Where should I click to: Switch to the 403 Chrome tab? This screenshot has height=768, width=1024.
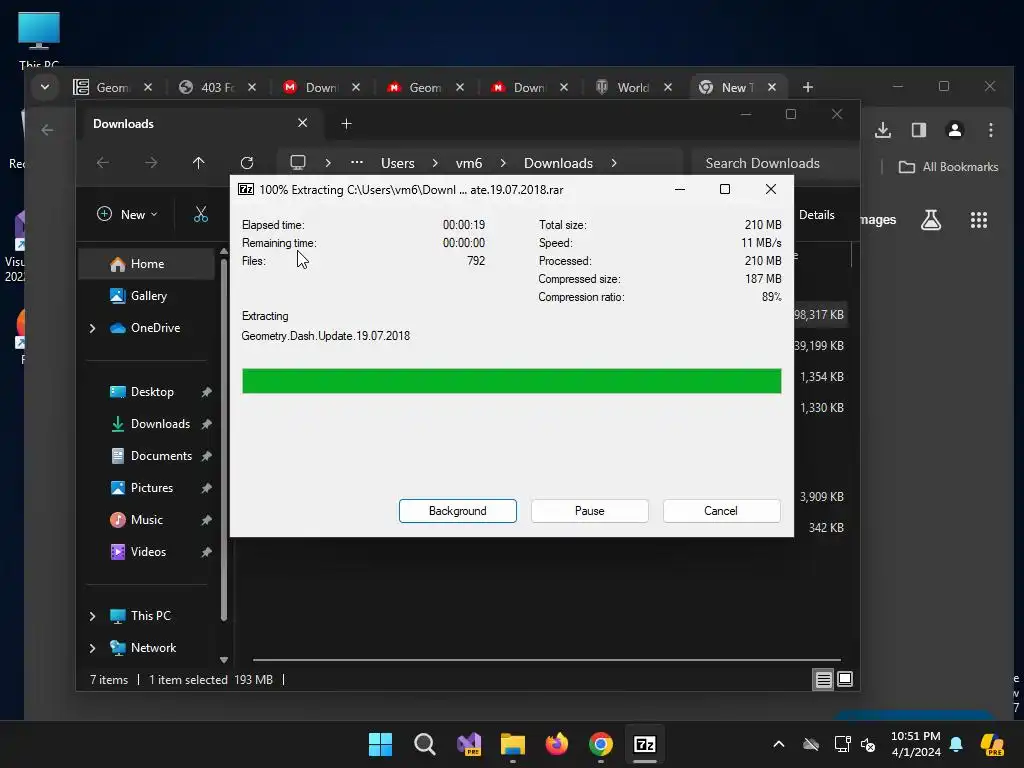tap(218, 88)
